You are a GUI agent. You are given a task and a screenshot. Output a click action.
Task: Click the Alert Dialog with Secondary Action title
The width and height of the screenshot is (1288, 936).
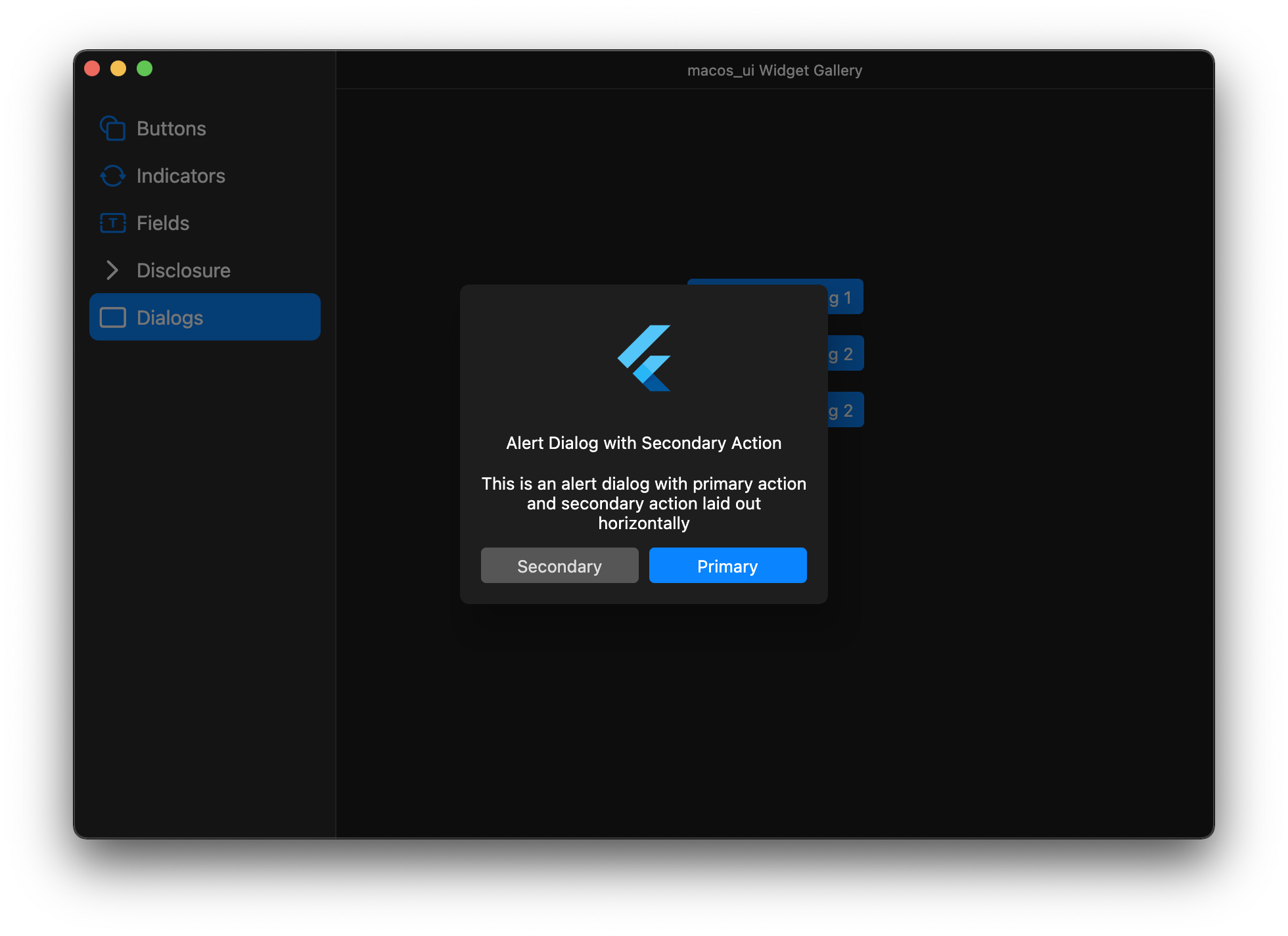point(643,443)
